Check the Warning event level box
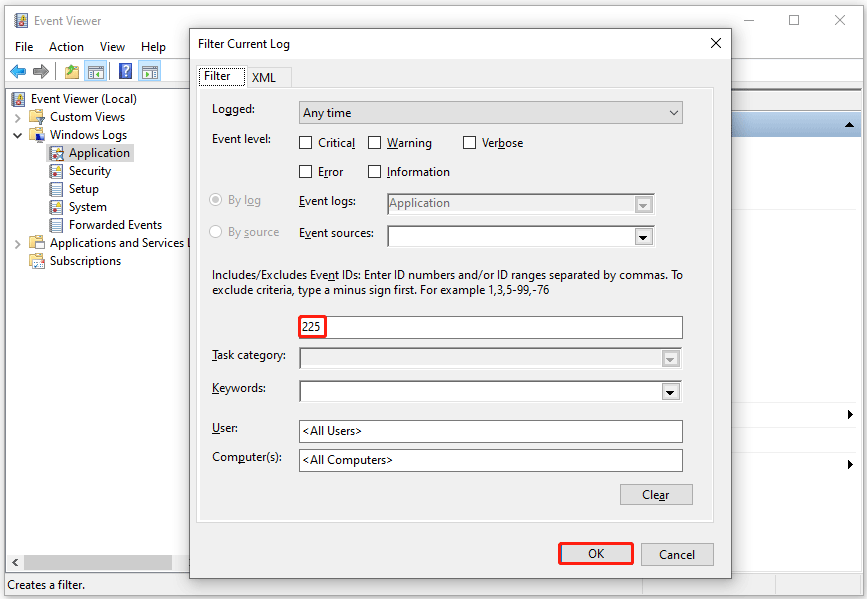This screenshot has width=867, height=599. 374,143
